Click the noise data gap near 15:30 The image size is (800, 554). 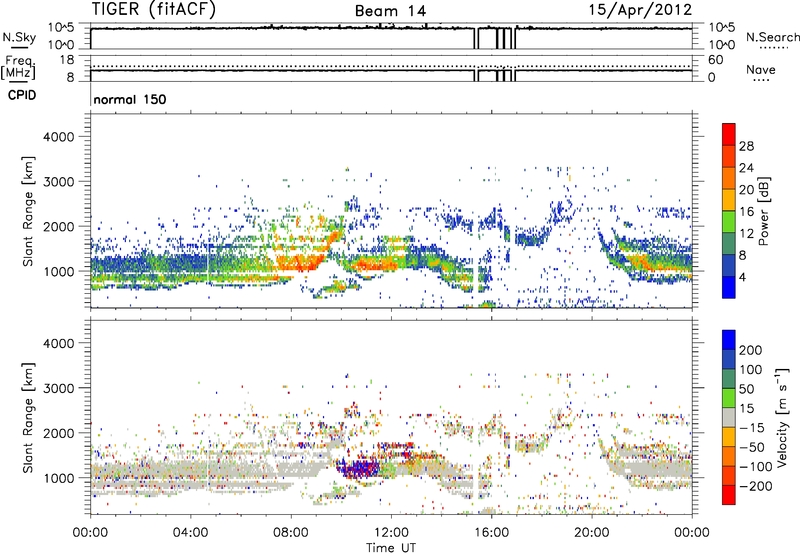[477, 38]
